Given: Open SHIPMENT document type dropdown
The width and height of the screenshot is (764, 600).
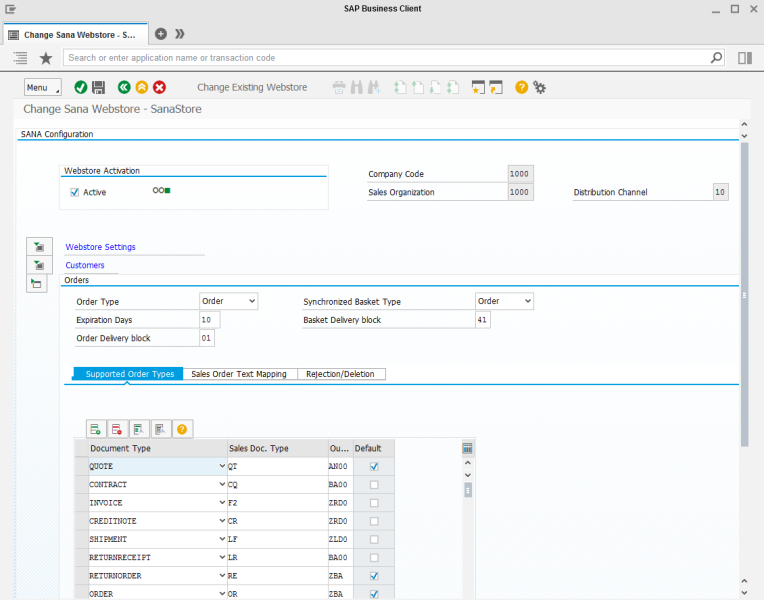Looking at the screenshot, I should point(222,539).
